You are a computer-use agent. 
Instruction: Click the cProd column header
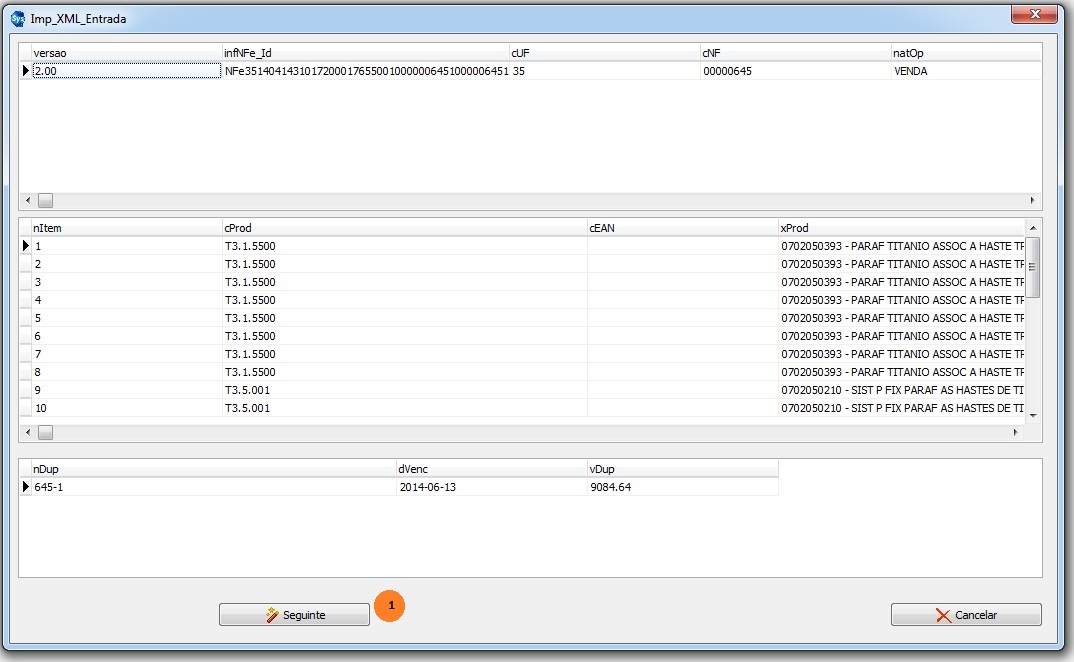(x=404, y=228)
